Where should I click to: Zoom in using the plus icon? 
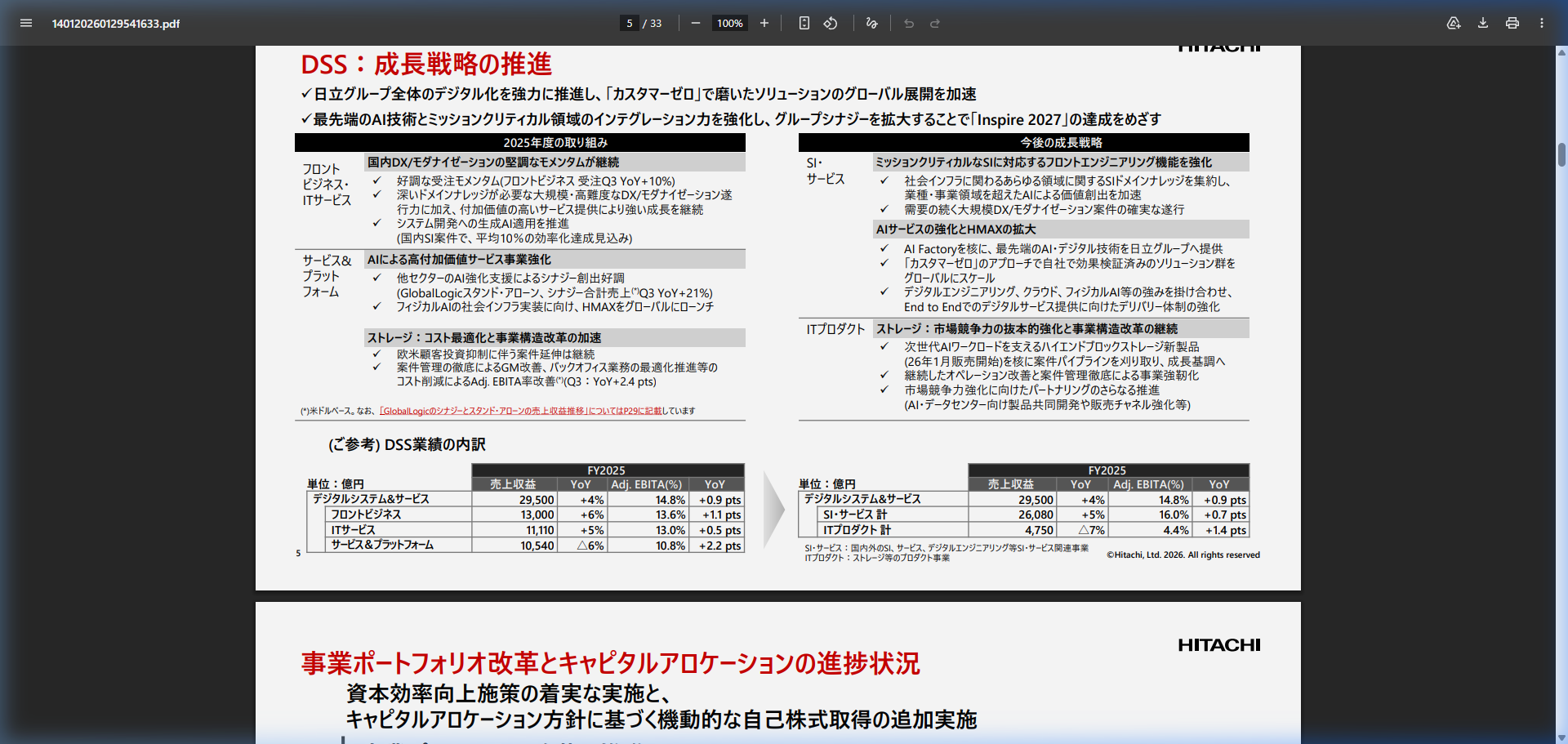click(764, 23)
